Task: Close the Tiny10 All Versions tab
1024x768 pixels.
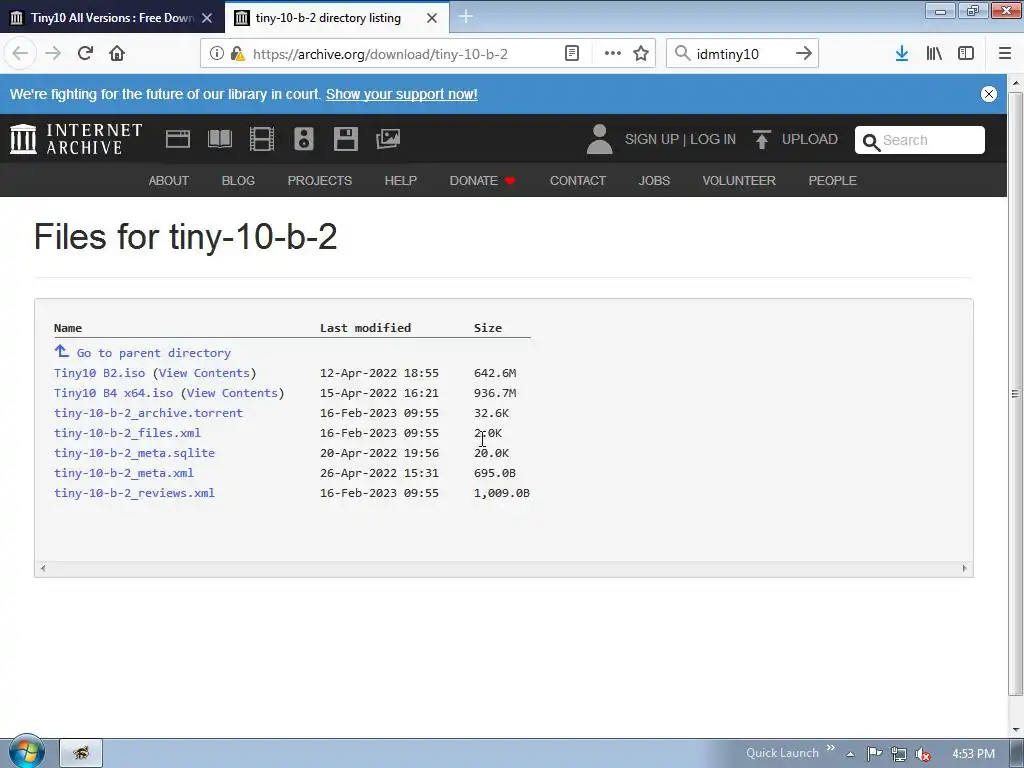Action: [x=207, y=18]
